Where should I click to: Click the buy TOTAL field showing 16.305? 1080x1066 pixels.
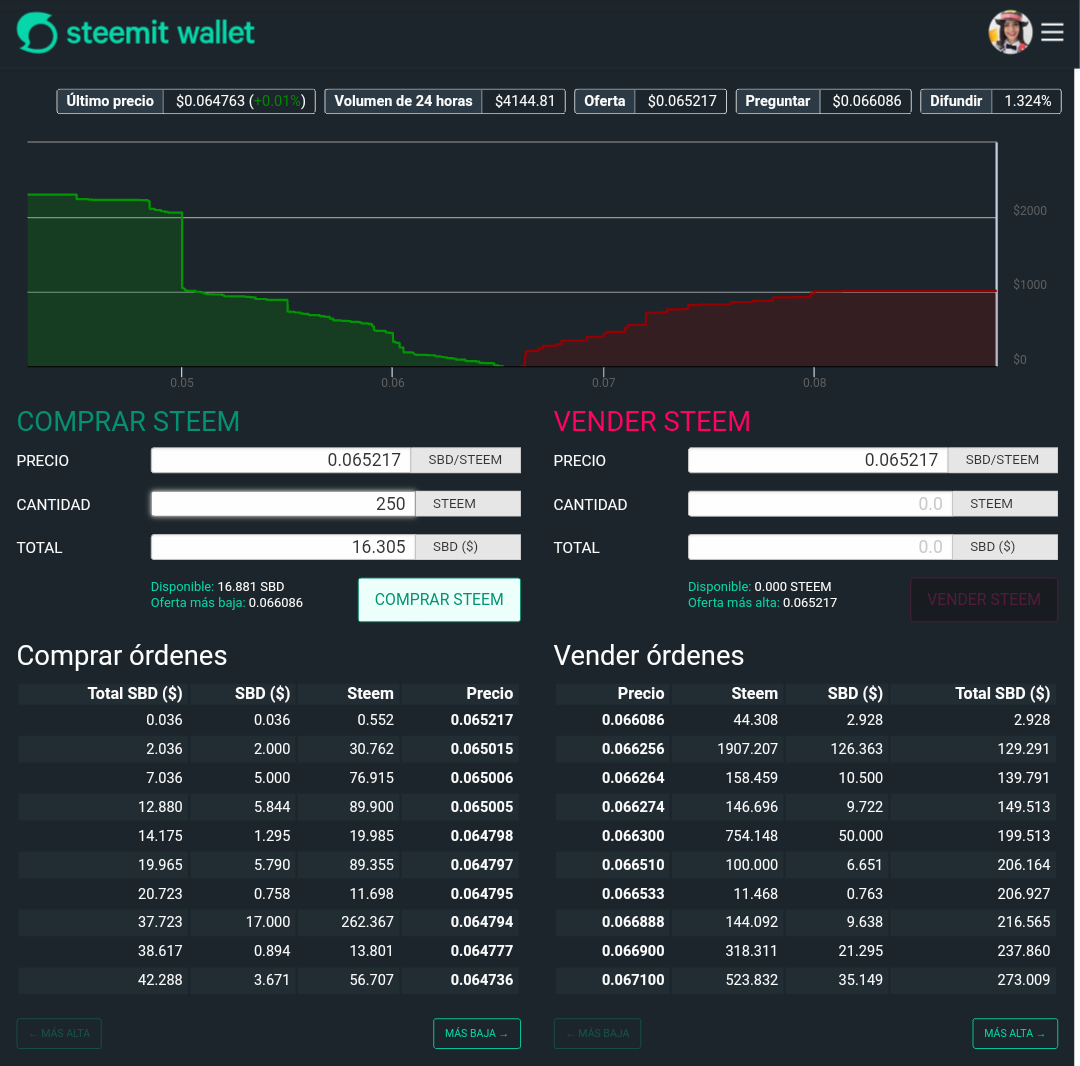pos(283,547)
